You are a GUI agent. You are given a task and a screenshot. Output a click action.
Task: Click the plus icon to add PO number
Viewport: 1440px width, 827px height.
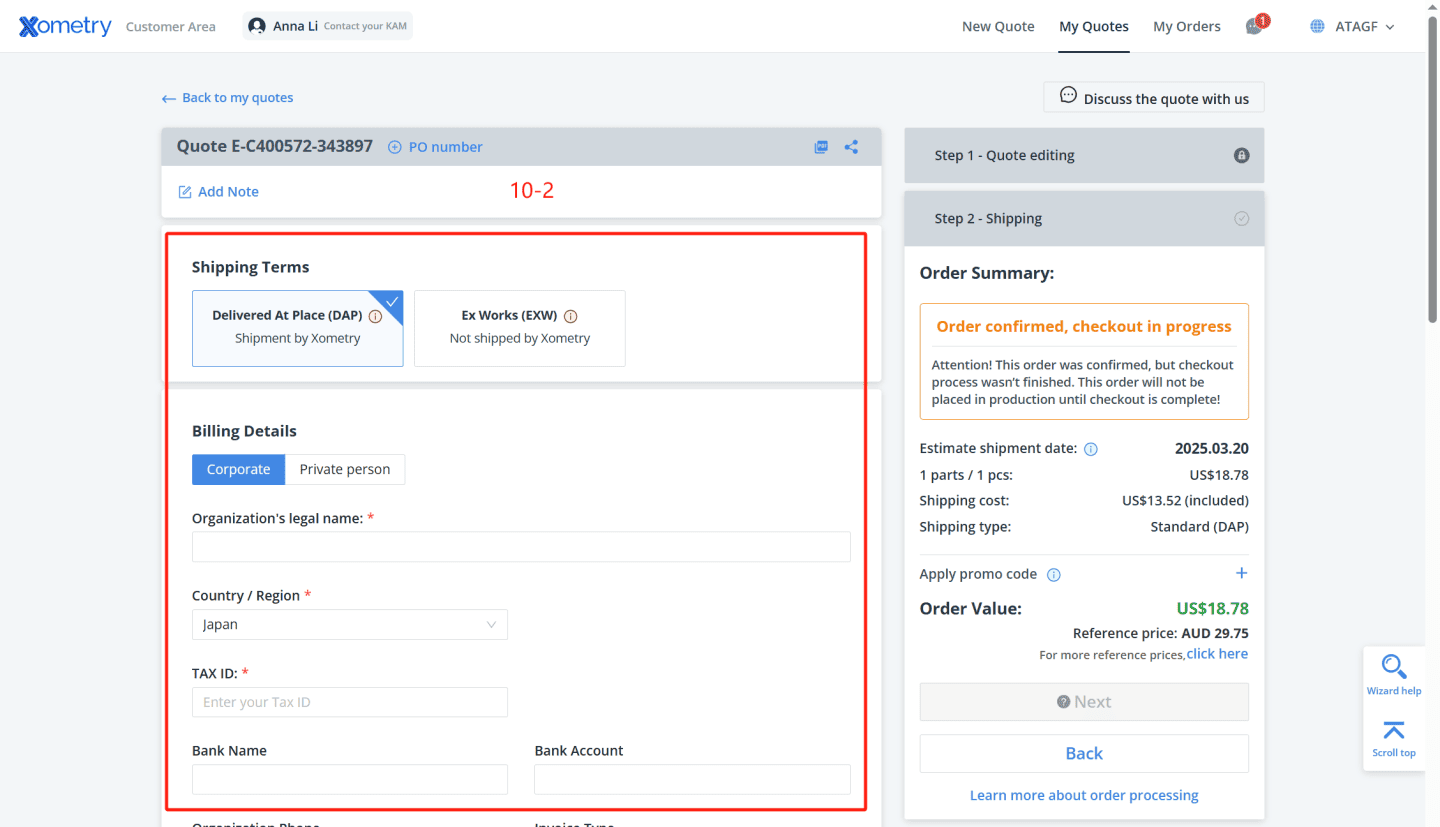point(393,147)
